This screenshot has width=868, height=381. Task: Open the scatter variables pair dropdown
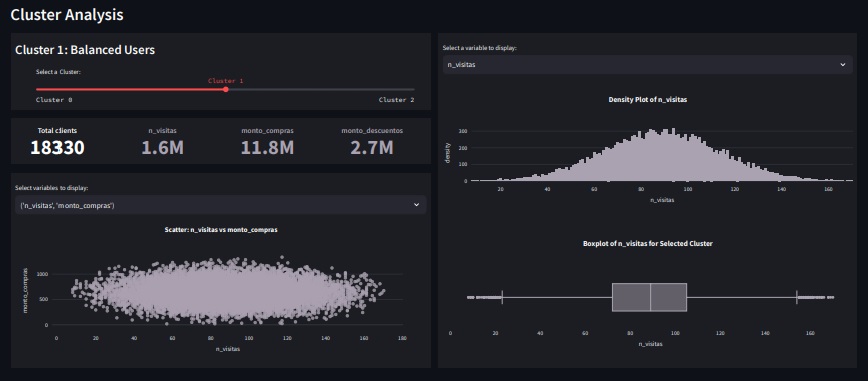[x=221, y=205]
